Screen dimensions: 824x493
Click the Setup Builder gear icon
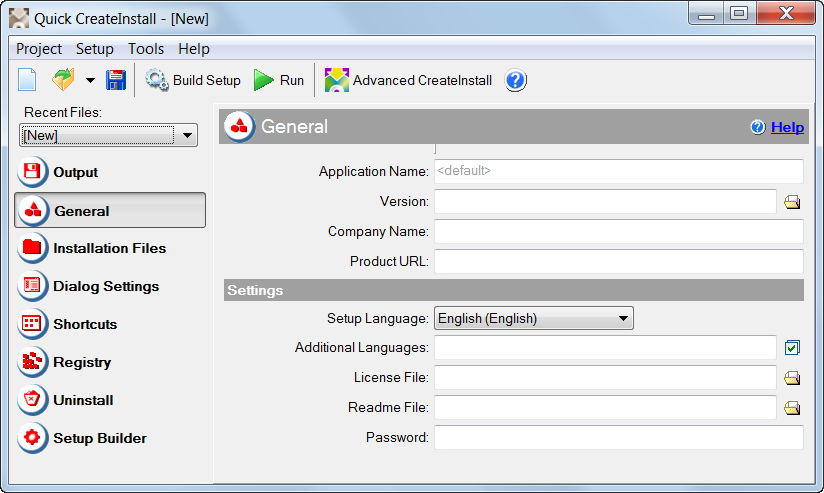[32, 437]
